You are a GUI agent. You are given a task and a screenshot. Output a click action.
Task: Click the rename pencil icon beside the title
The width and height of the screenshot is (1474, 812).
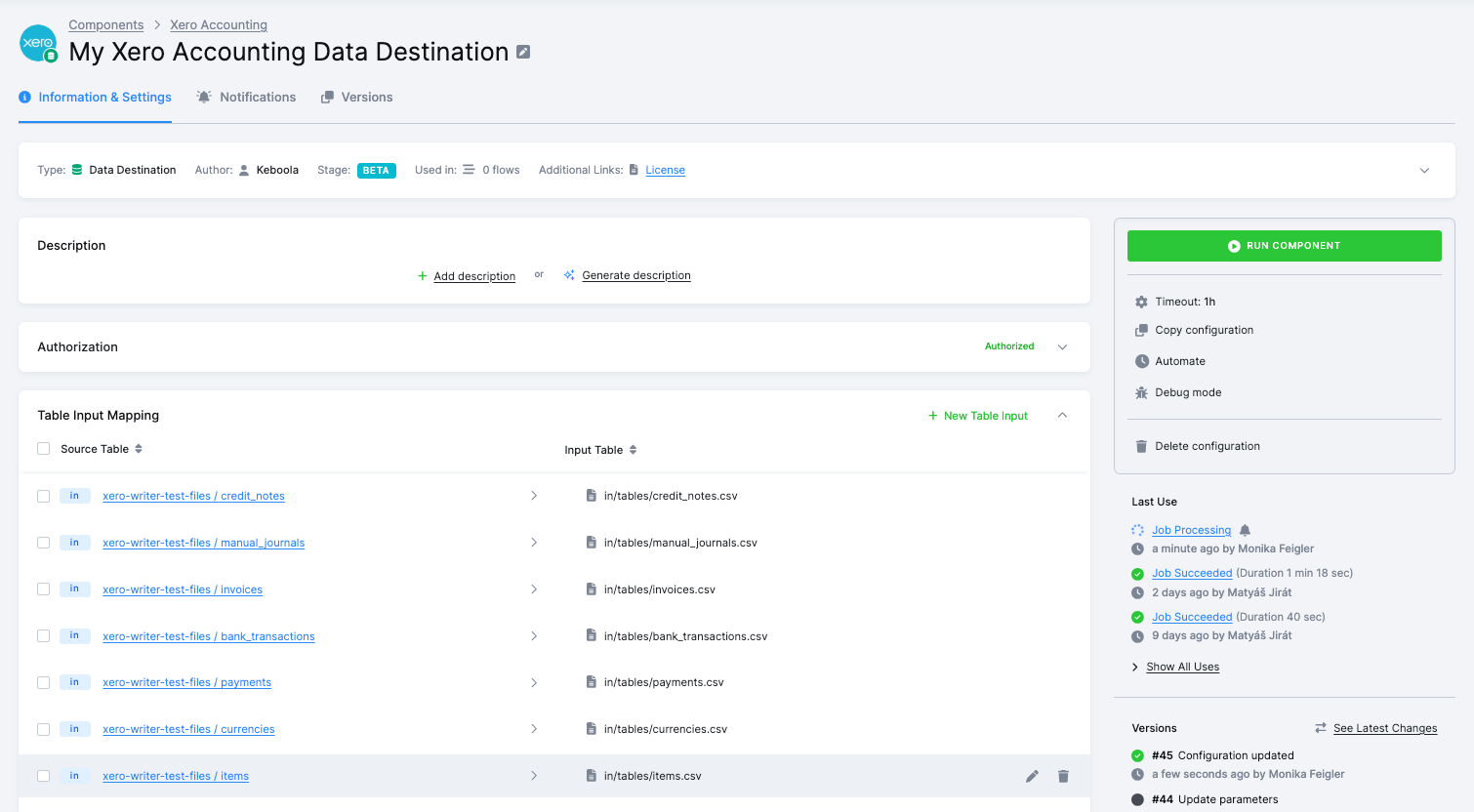(524, 52)
